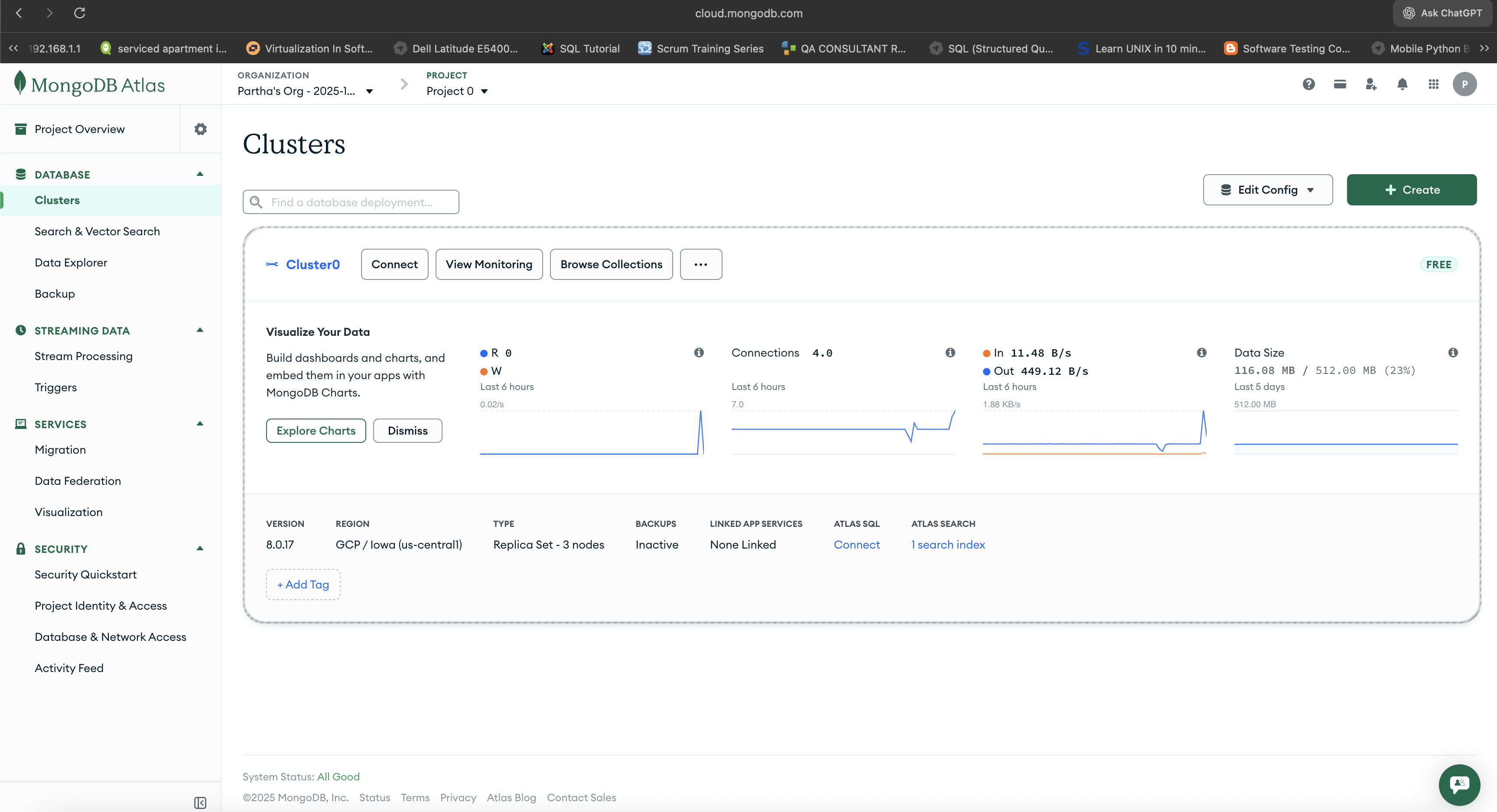Open the billing card icon

[x=1340, y=84]
